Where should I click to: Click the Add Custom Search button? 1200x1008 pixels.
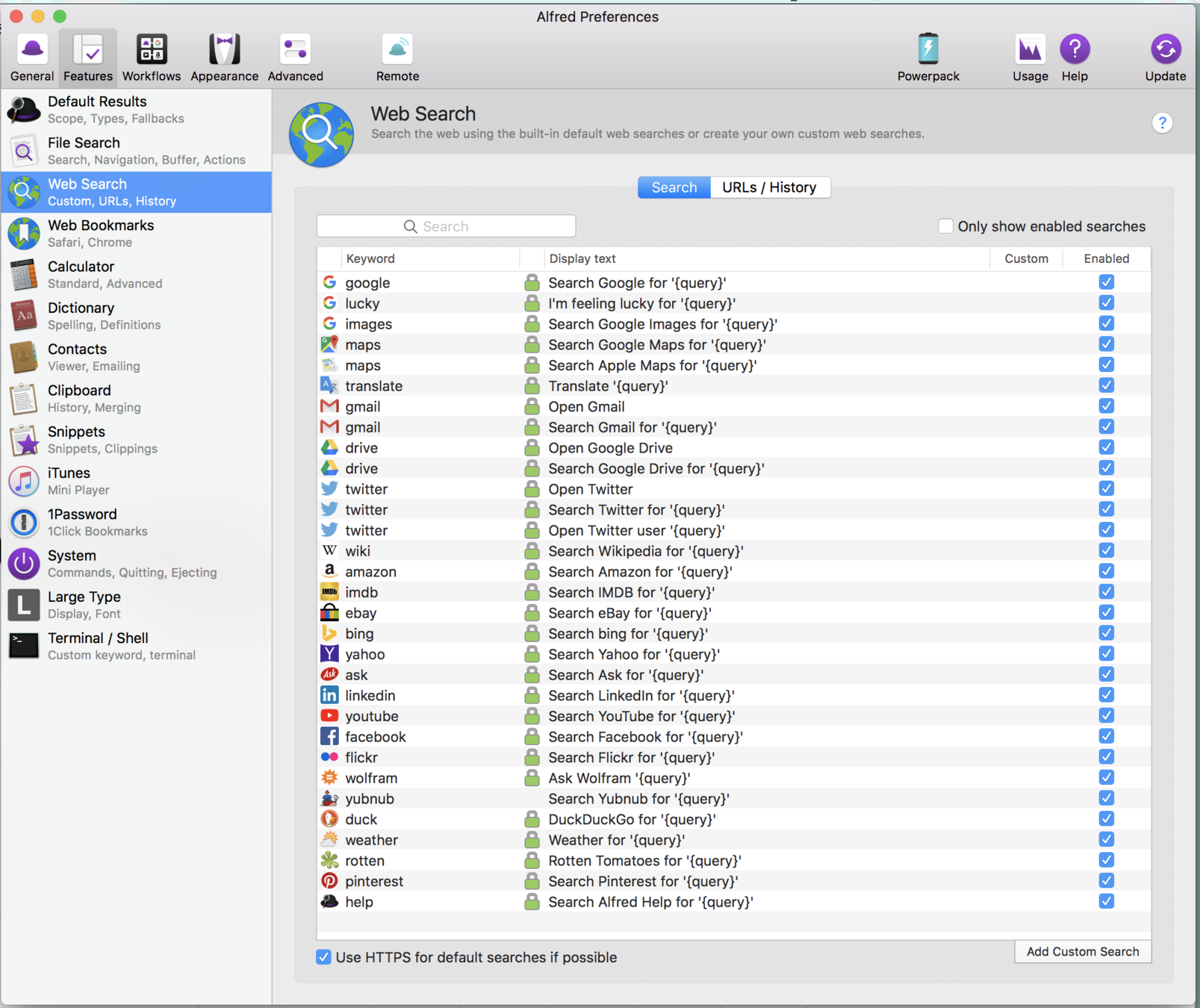1083,951
